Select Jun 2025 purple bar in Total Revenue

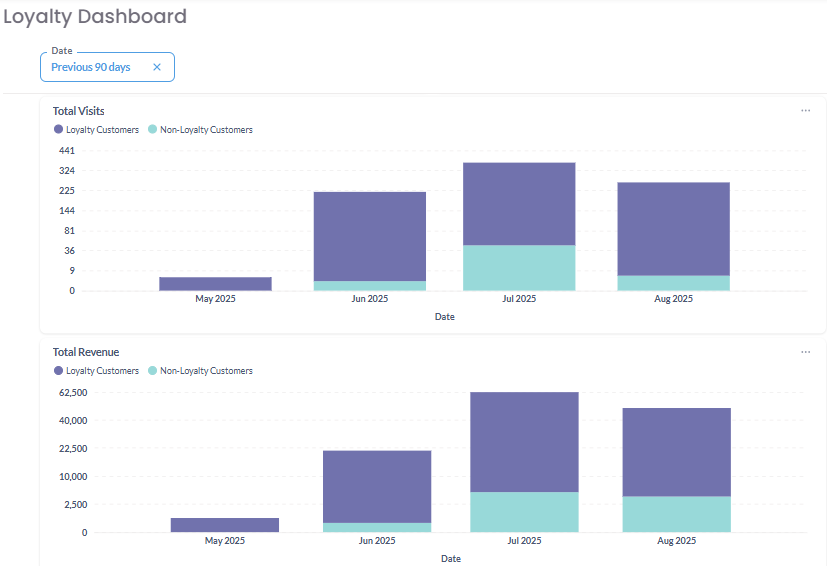(x=377, y=486)
